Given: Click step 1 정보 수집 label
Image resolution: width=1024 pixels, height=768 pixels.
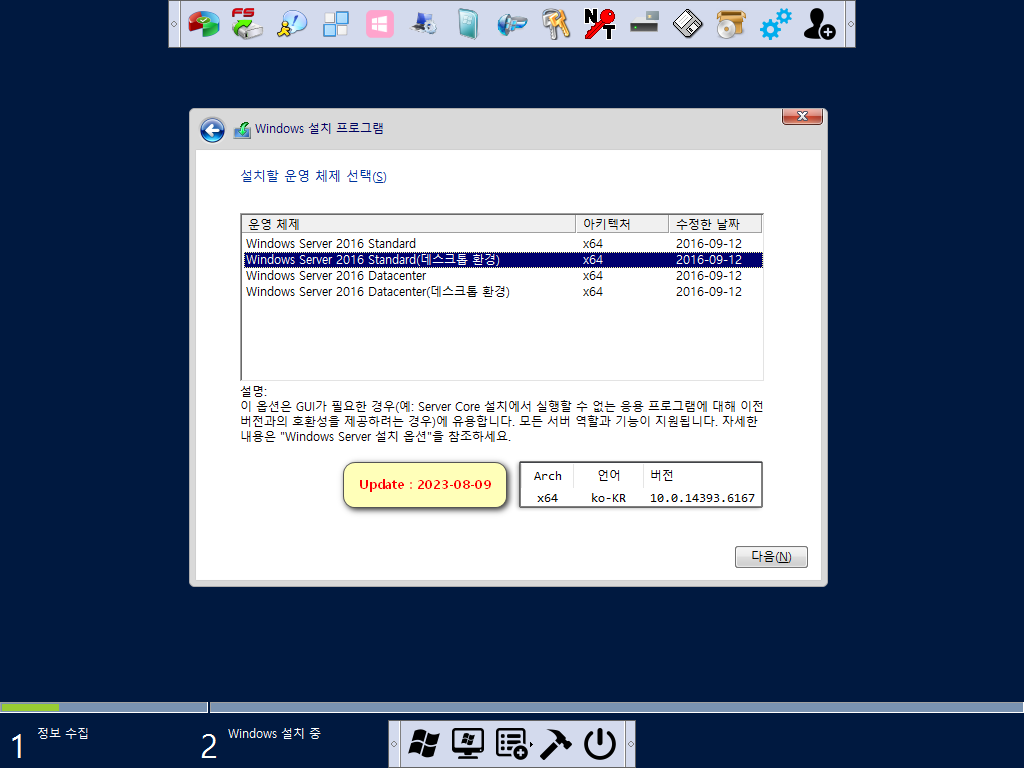Looking at the screenshot, I should pyautogui.click(x=63, y=733).
